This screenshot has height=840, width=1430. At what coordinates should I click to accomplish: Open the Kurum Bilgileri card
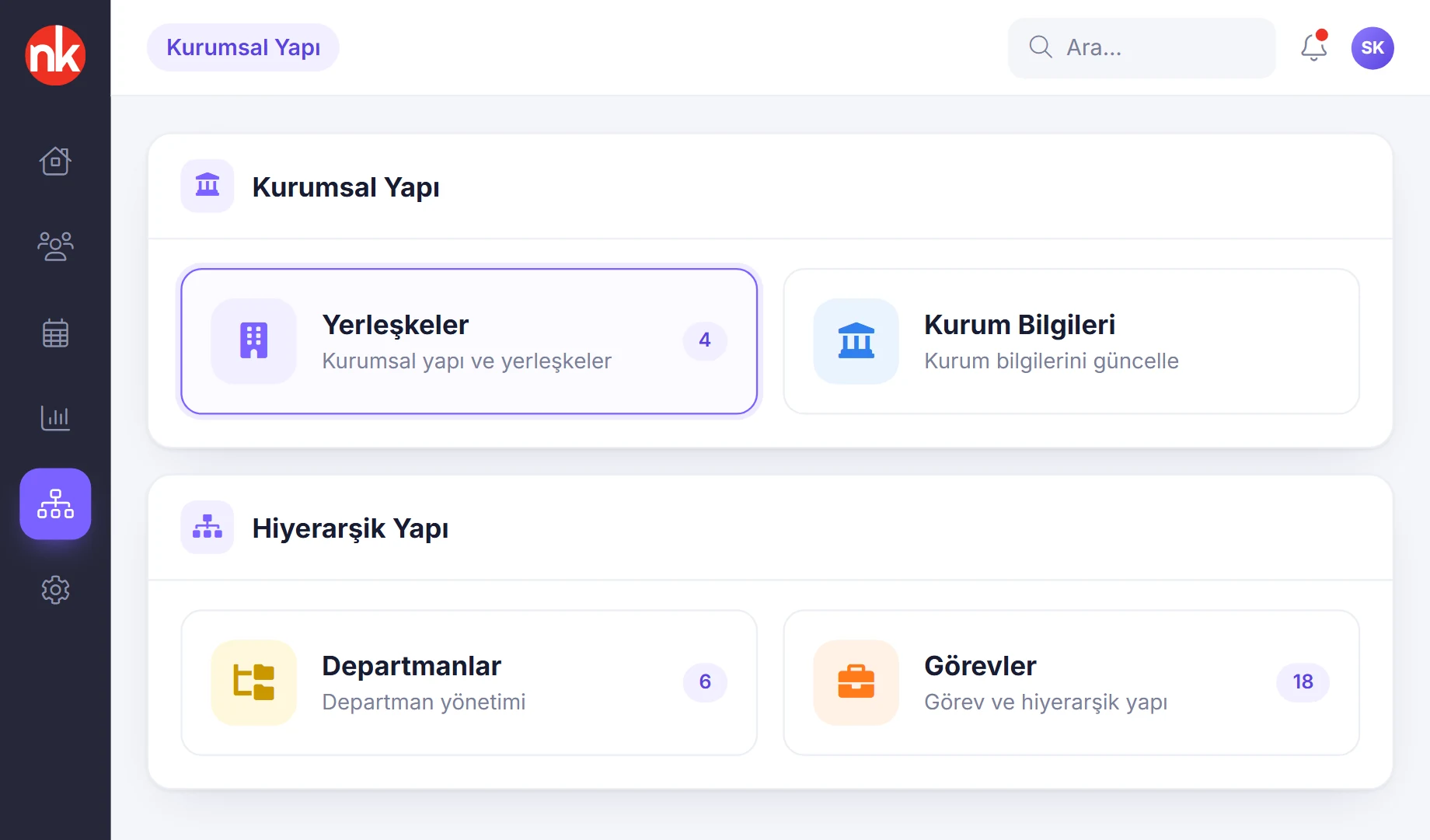[x=1072, y=341]
